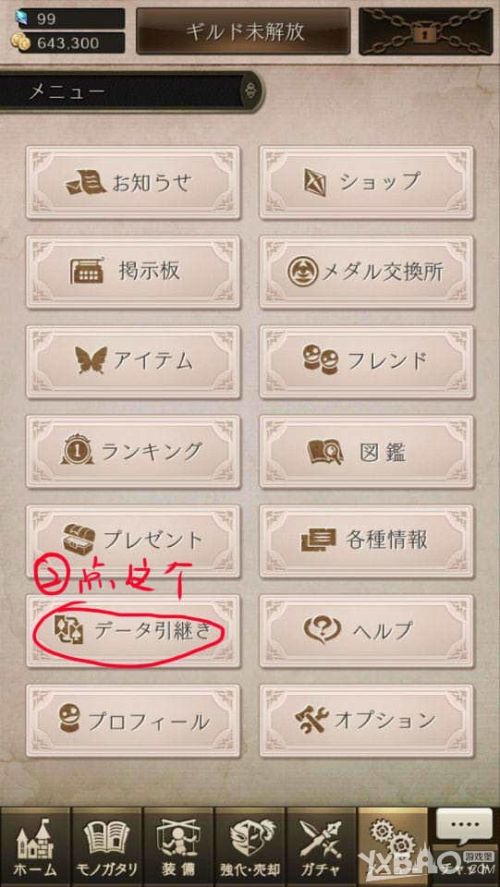This screenshot has height=887, width=500.
Task: Tap the ギルド未解放 guild banner
Action: (x=243, y=31)
